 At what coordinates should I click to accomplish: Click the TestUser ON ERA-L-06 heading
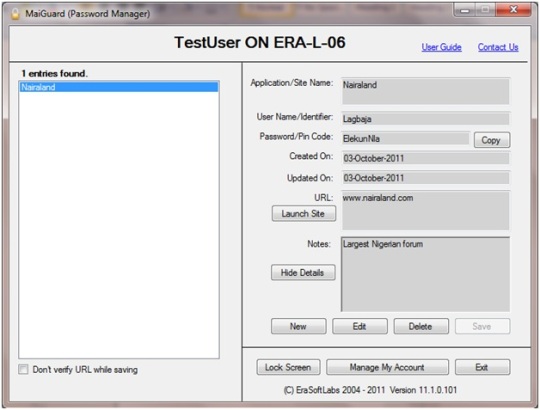pyautogui.click(x=260, y=43)
